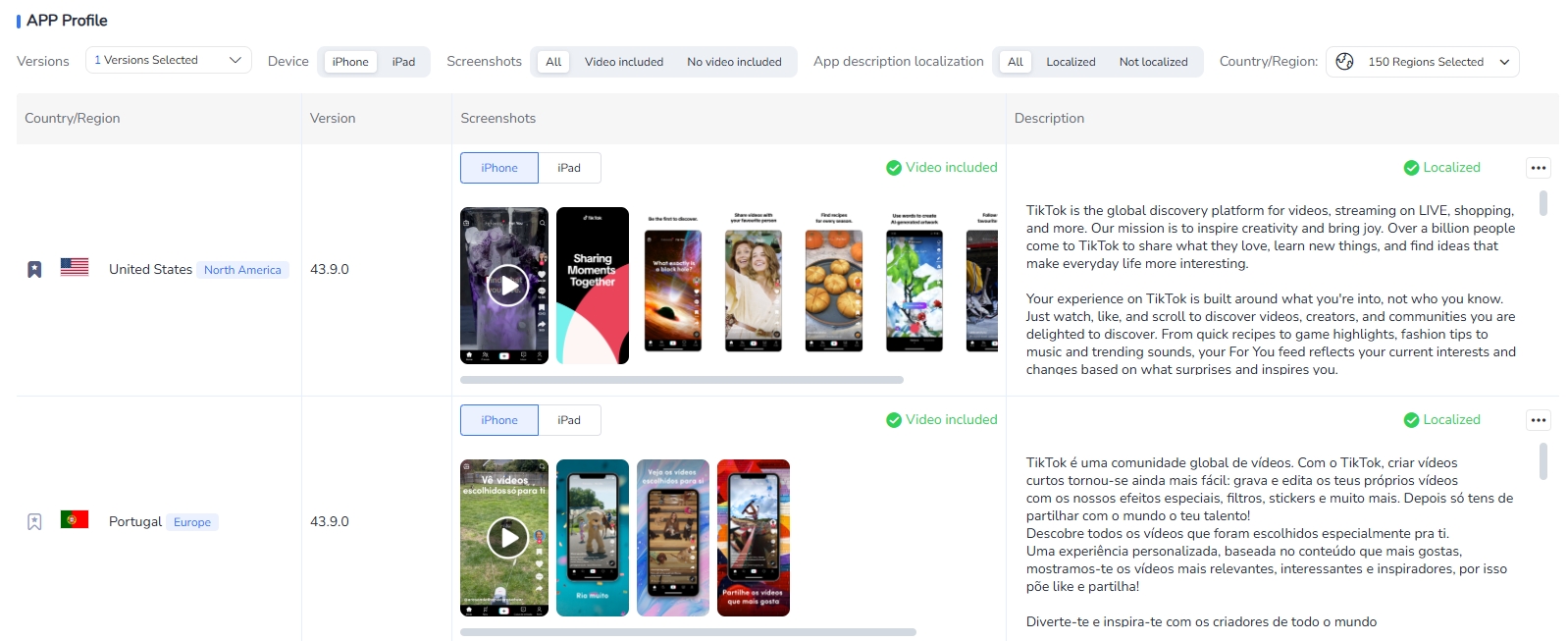Click the Portugal country name
Screen dimensions: 1568x641
[135, 521]
